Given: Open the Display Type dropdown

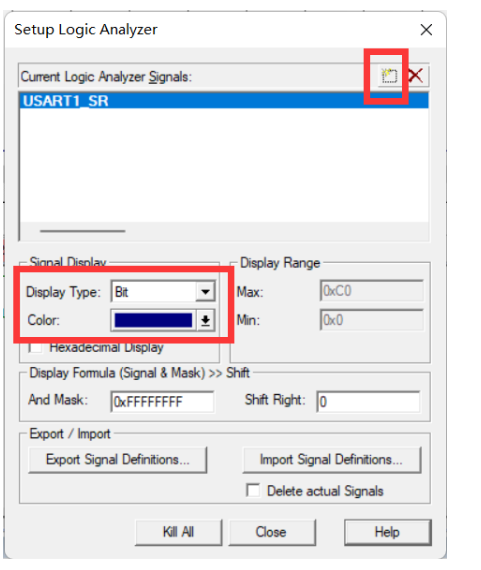Looking at the screenshot, I should pos(205,292).
